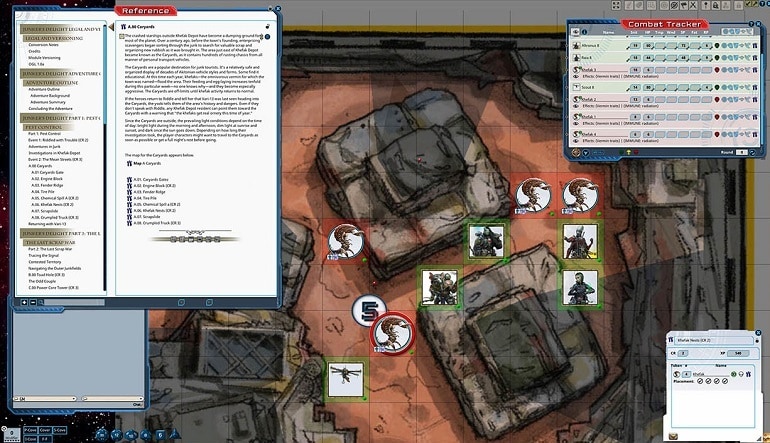
Task: Click the X clear icon in the map toolbar
Action: pos(693,5)
